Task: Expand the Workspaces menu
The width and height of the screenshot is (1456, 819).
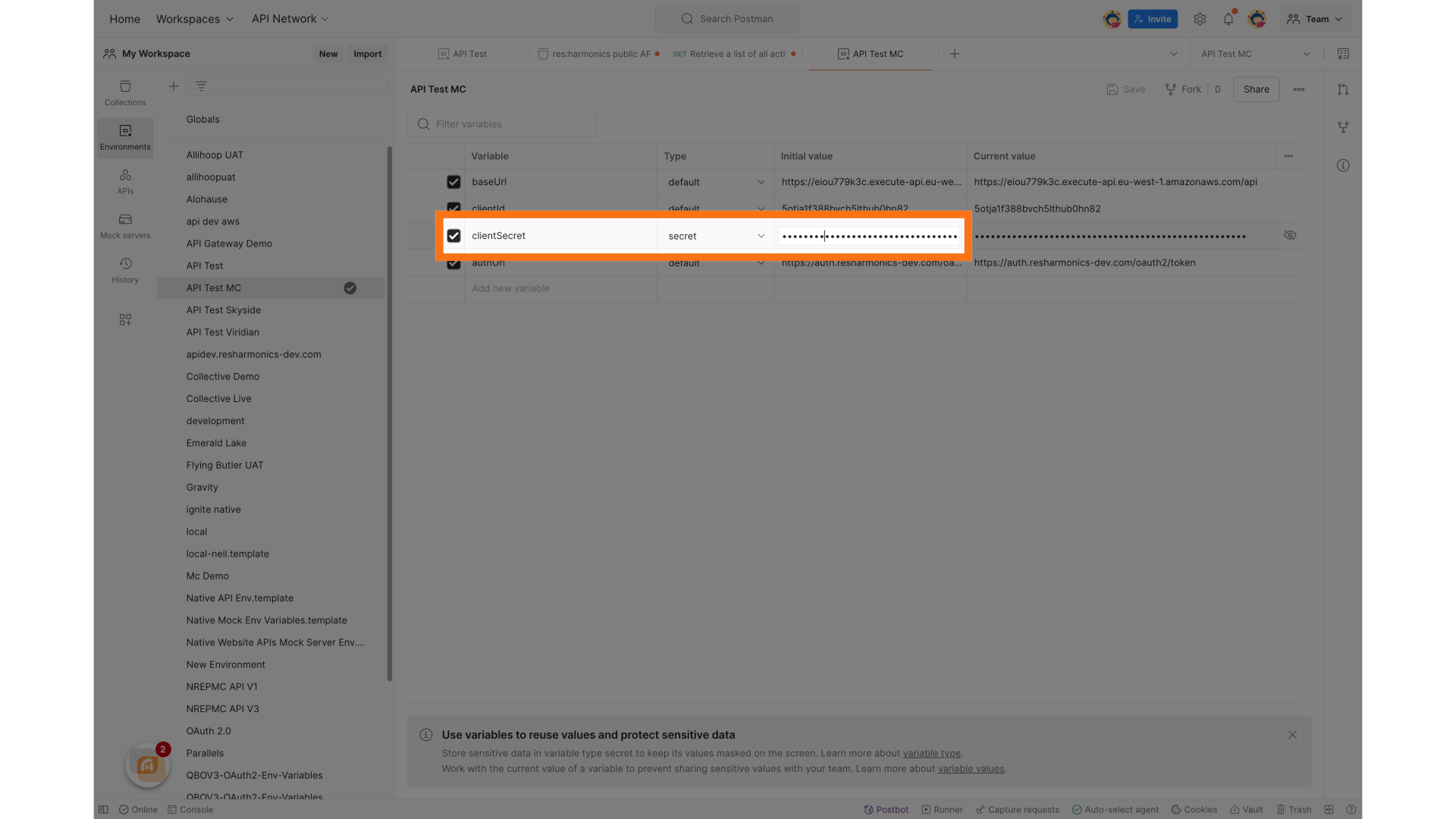Action: point(195,19)
